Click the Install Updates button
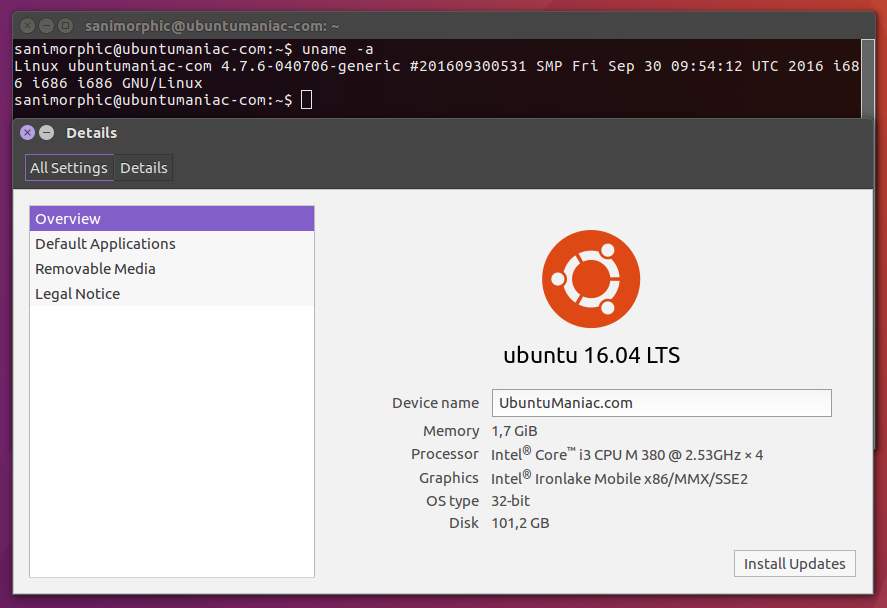Screen dimensions: 887x608 [794, 563]
